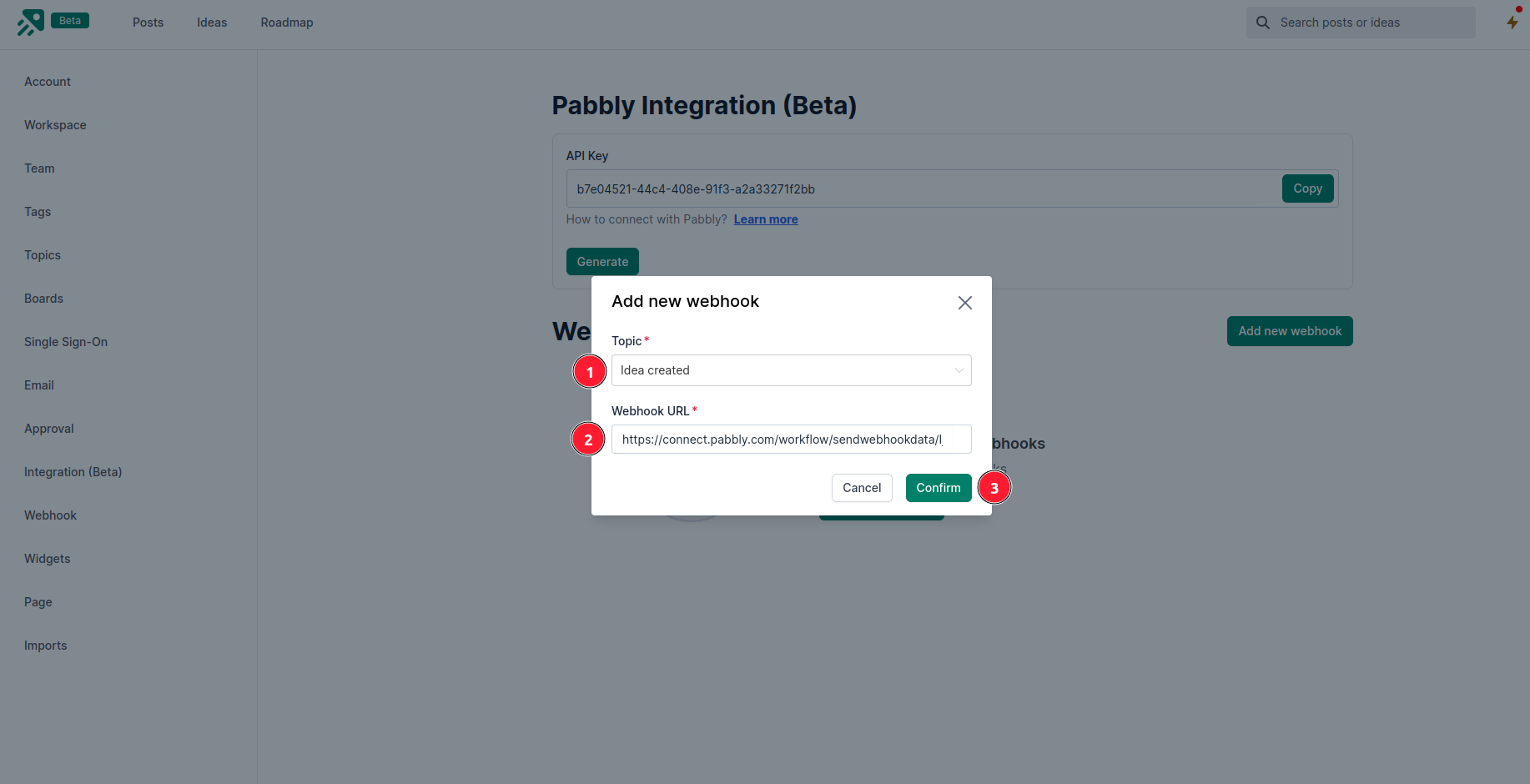Open Topics settings in sidebar
This screenshot has height=784, width=1530.
click(43, 255)
